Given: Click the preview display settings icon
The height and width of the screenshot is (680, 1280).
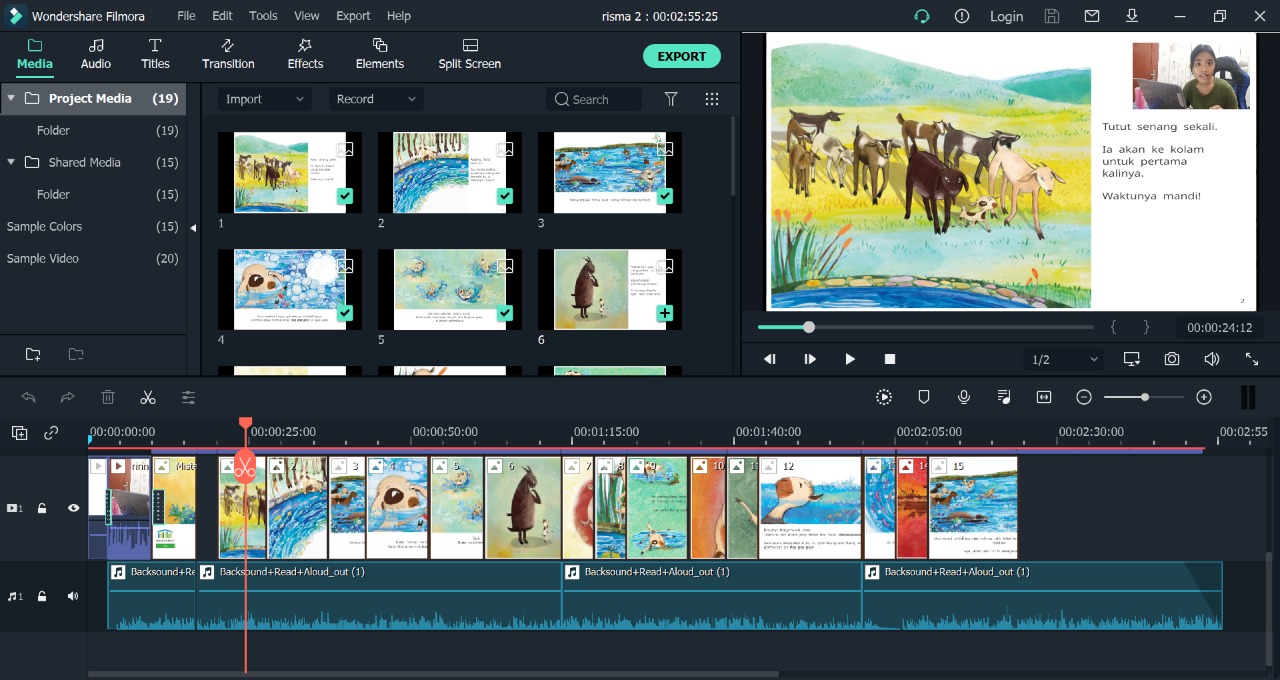Looking at the screenshot, I should click(x=1132, y=359).
